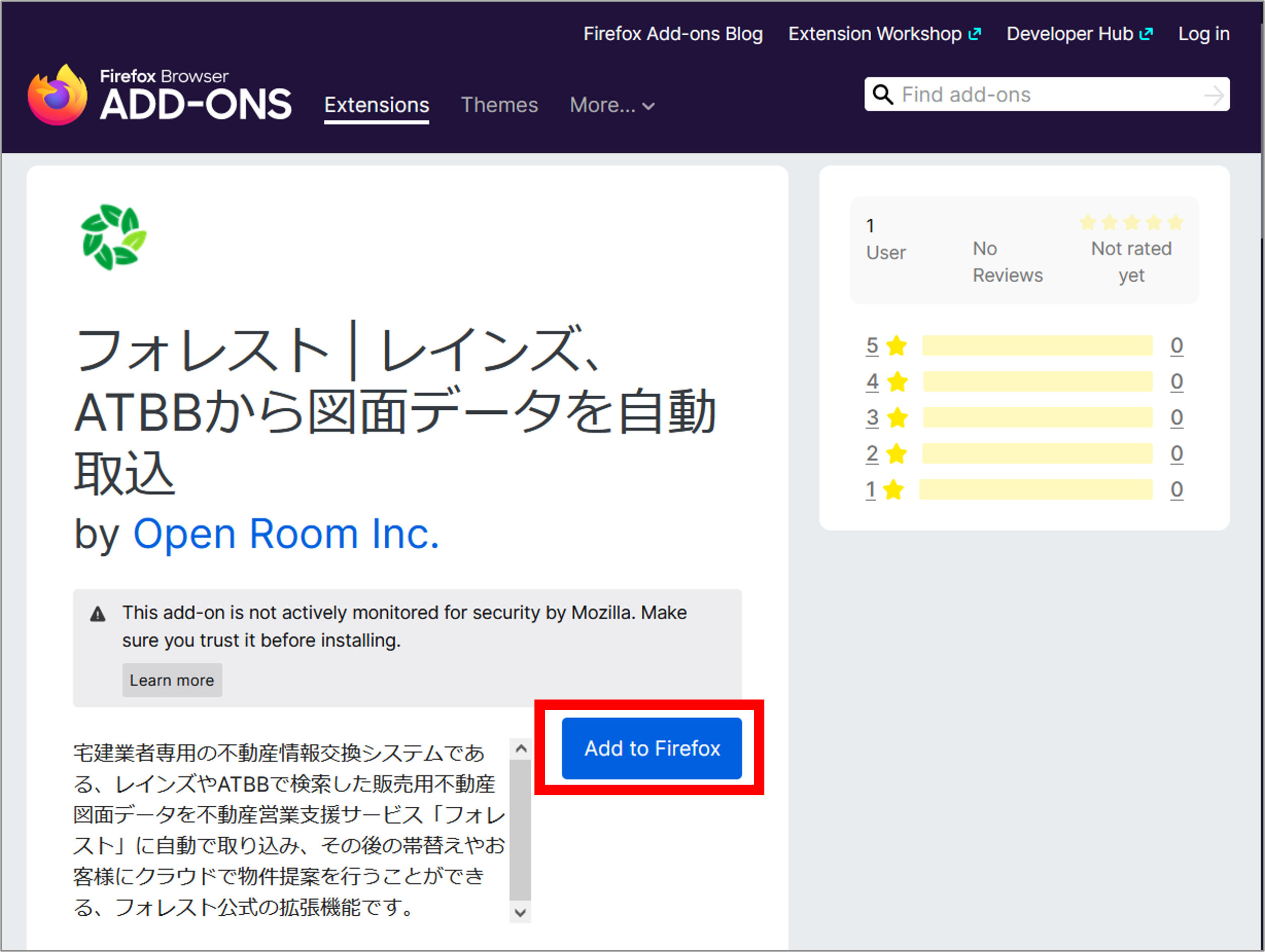Click the faded star rating summary
The height and width of the screenshot is (952, 1265).
point(1131,222)
